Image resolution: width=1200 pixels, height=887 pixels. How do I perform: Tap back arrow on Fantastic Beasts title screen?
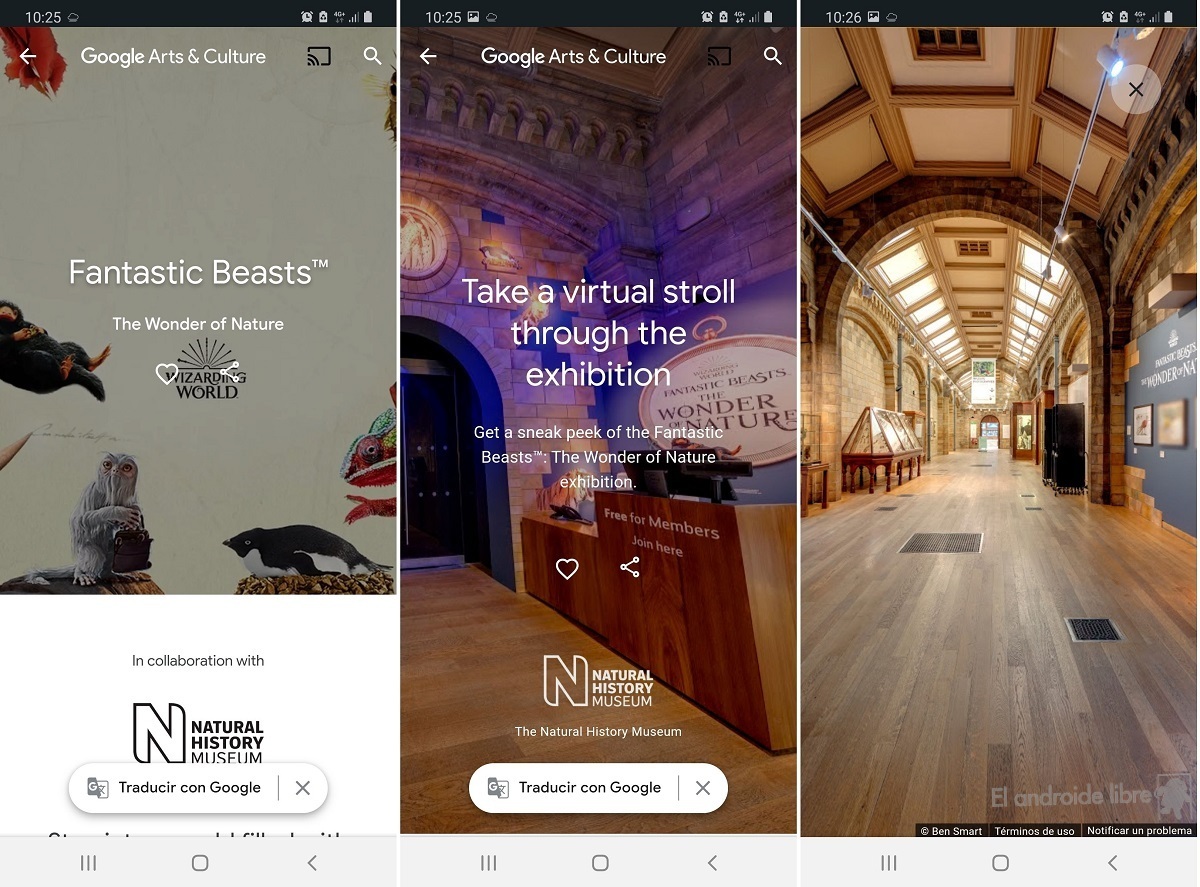[x=28, y=57]
